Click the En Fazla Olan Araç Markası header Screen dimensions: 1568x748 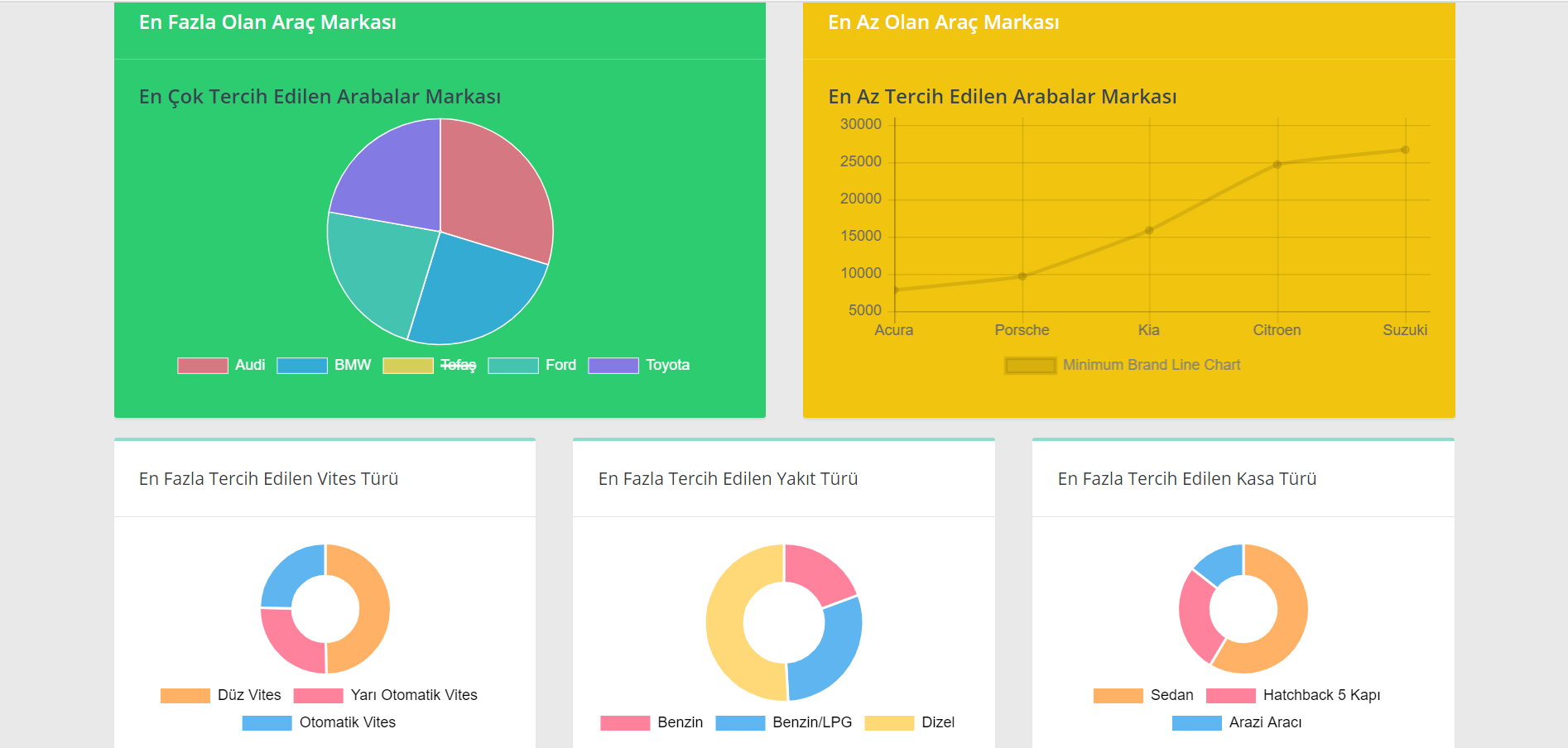(267, 23)
